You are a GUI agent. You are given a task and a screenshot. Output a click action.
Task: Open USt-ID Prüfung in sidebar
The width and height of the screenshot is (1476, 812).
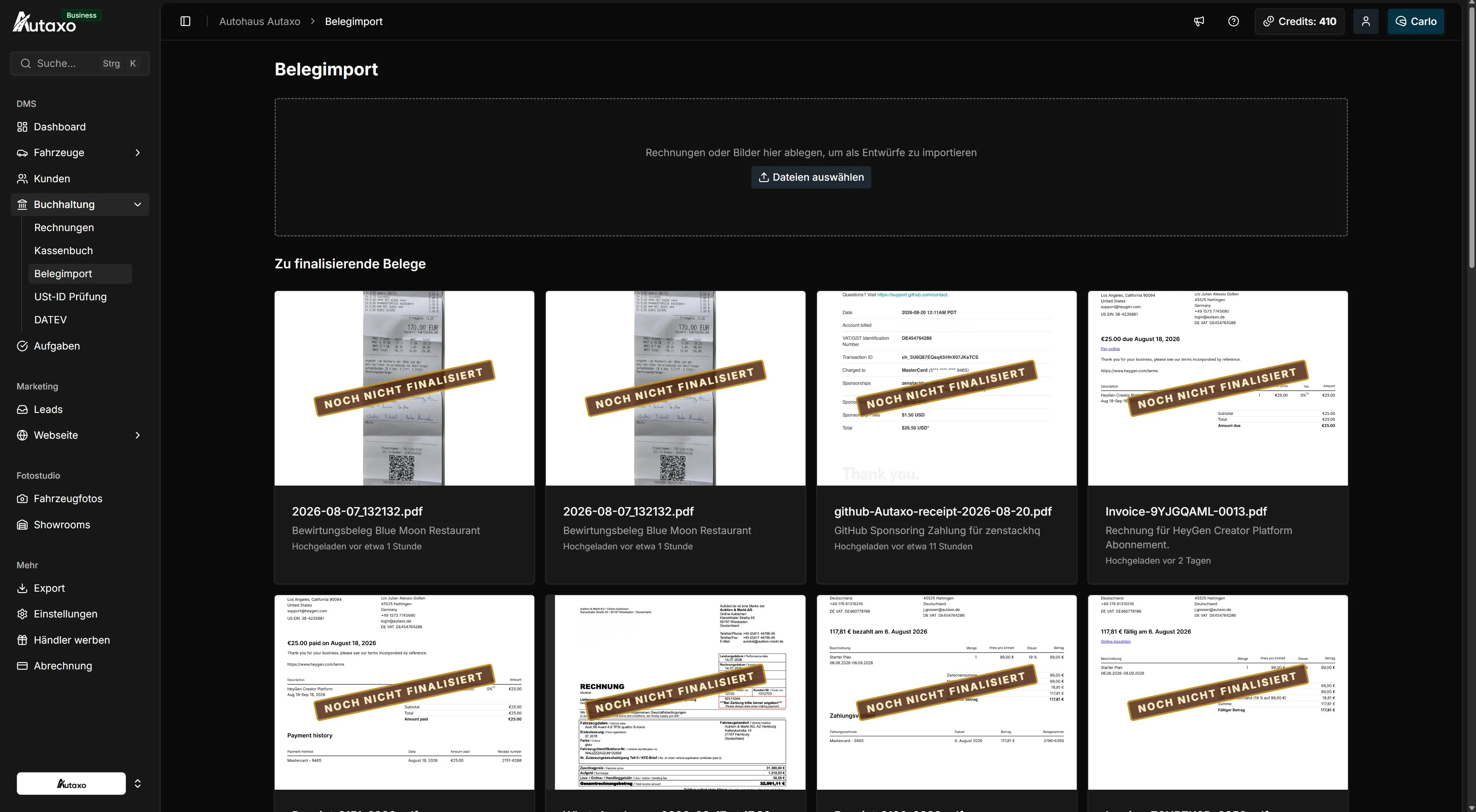pos(70,297)
